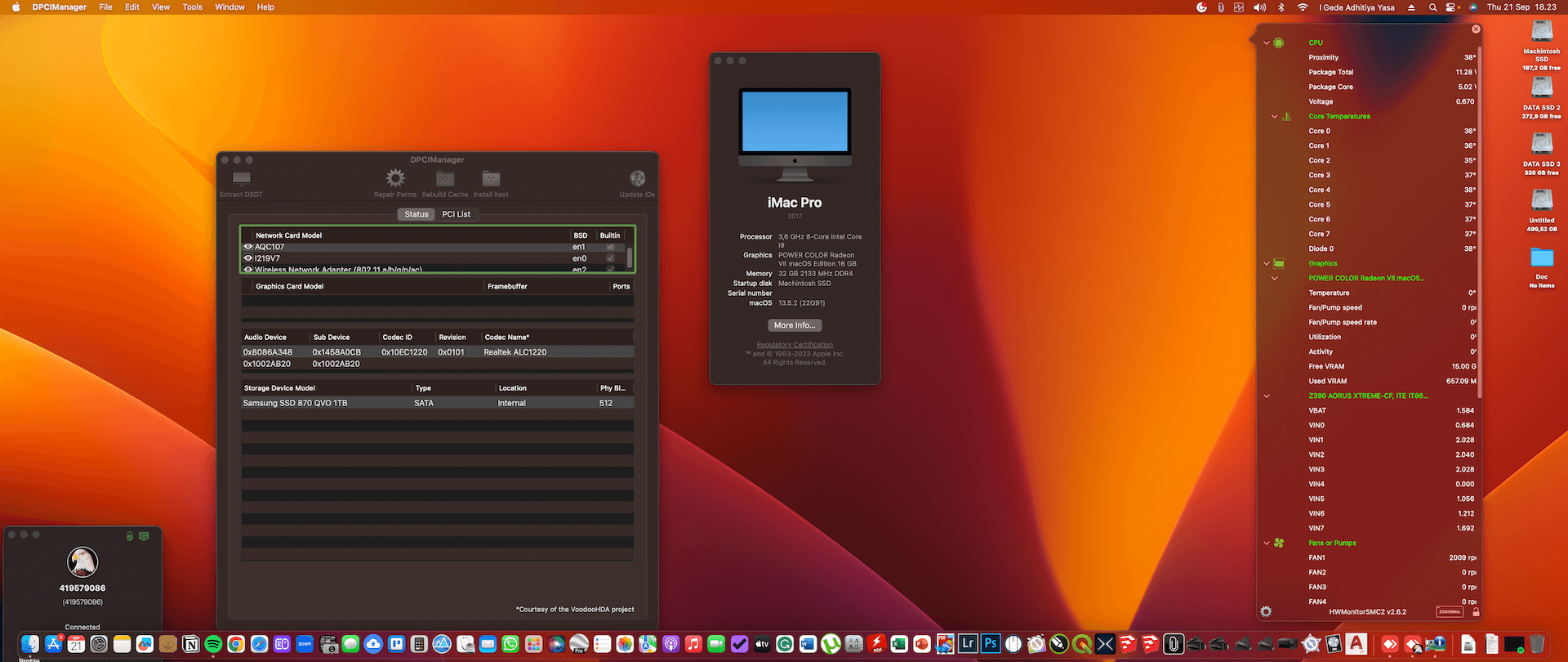The height and width of the screenshot is (662, 1568).
Task: Open WhatsApp from the Dock
Action: (x=510, y=644)
